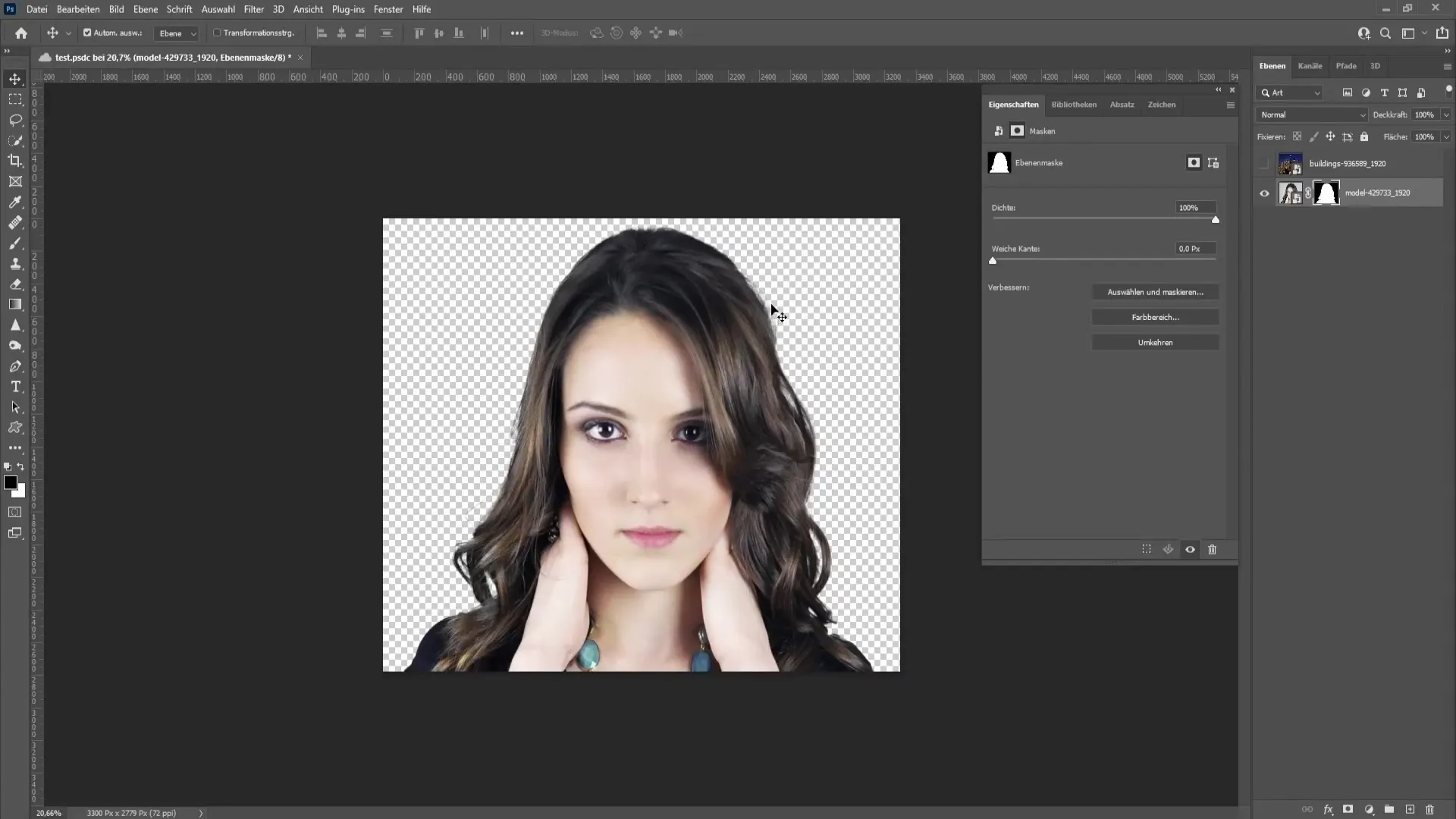Drag the Dichte slider in Masken panel

pos(1215,220)
